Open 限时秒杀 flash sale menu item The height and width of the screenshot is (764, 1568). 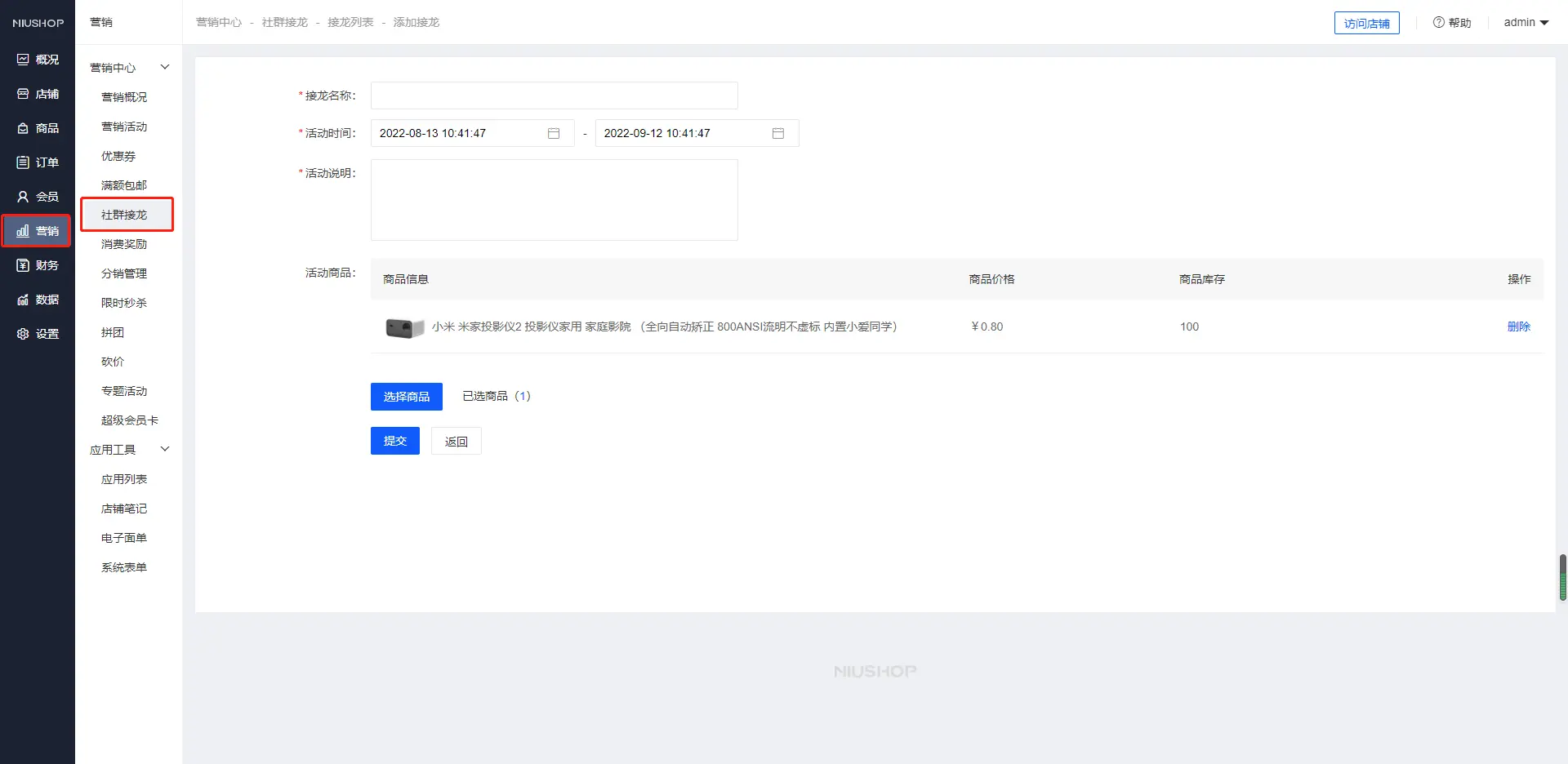point(124,303)
